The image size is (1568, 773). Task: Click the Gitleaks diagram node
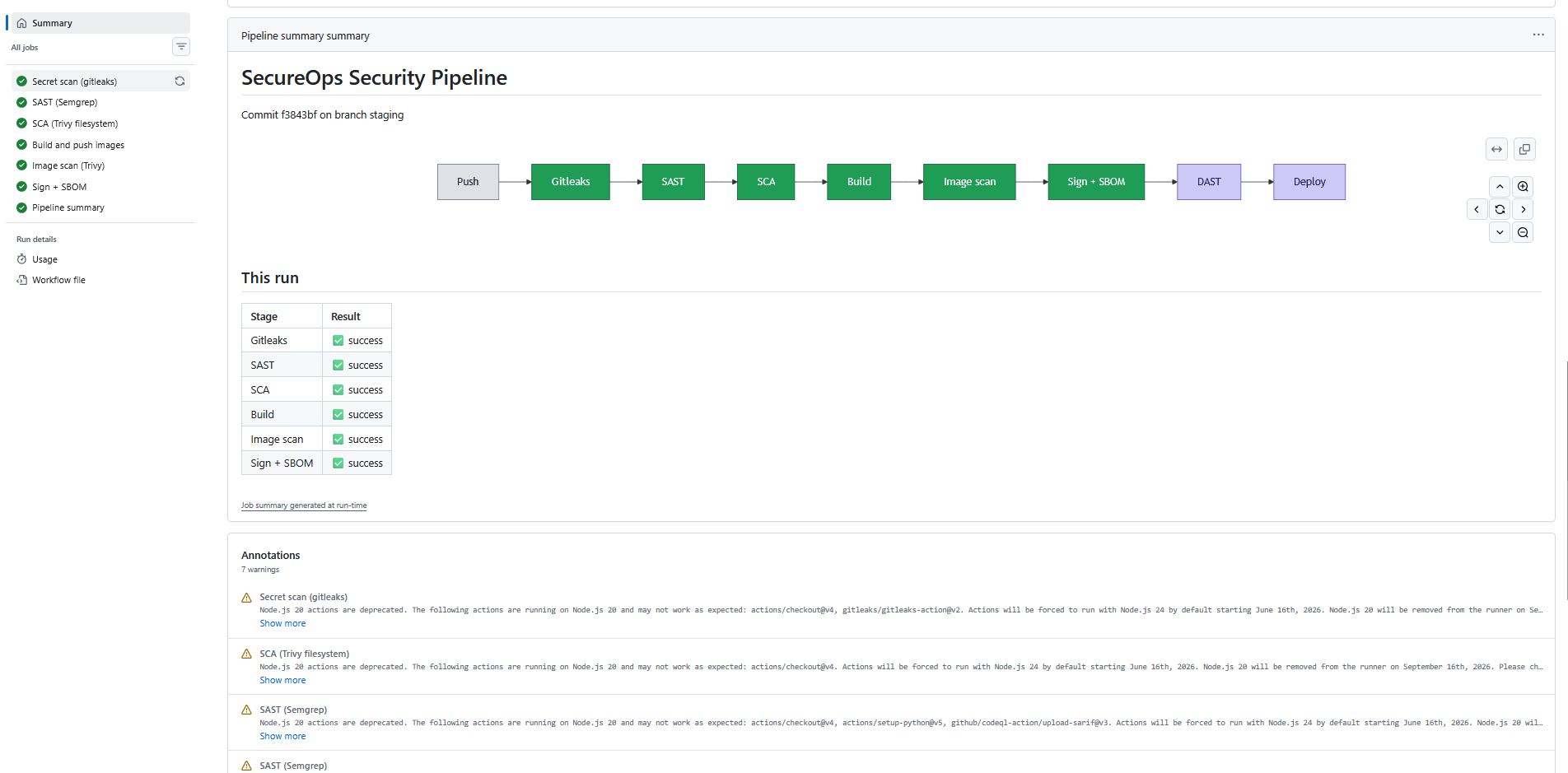[x=571, y=182]
